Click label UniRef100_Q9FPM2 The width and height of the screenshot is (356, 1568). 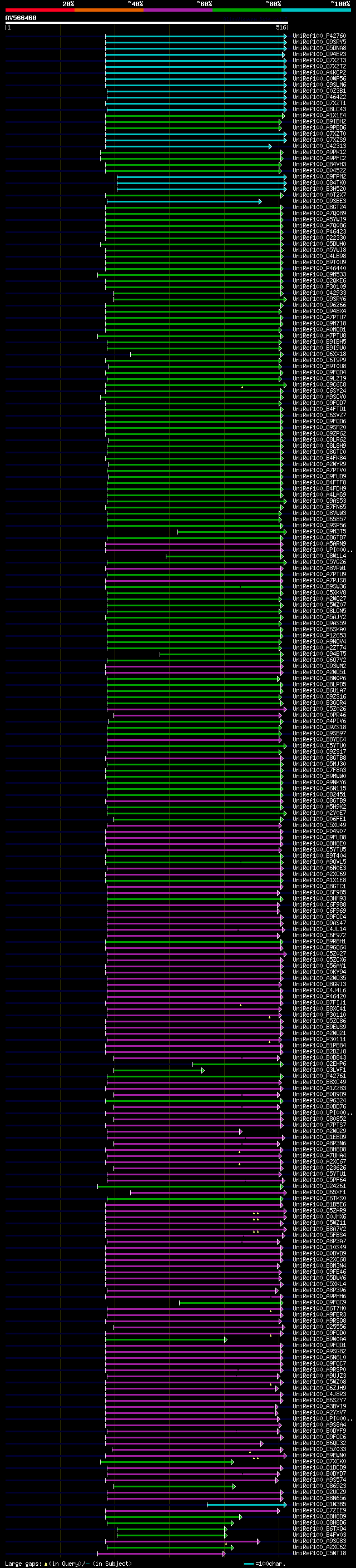coord(319,176)
